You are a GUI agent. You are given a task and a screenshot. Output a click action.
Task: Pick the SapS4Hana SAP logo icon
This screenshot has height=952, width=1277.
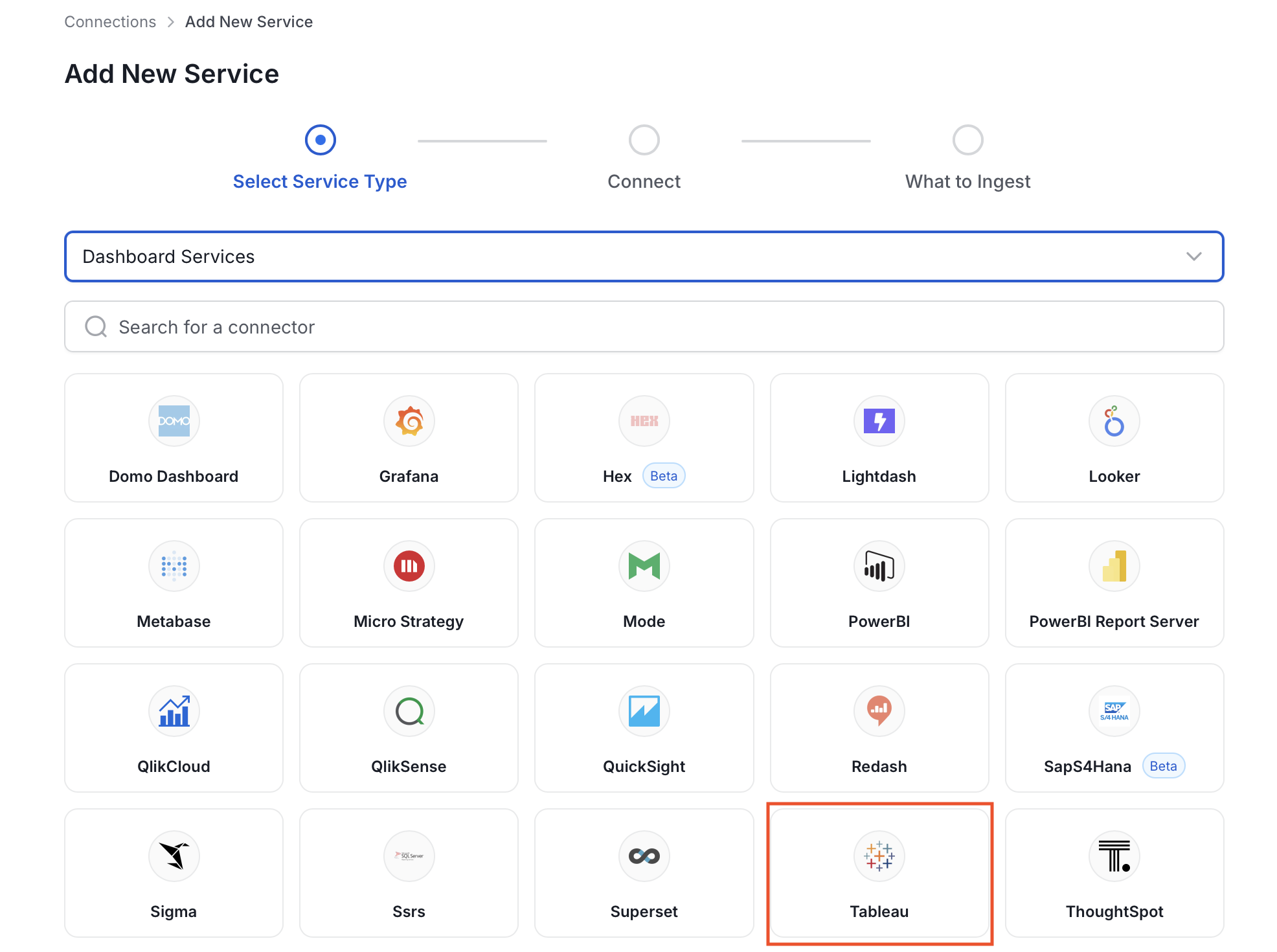point(1114,711)
